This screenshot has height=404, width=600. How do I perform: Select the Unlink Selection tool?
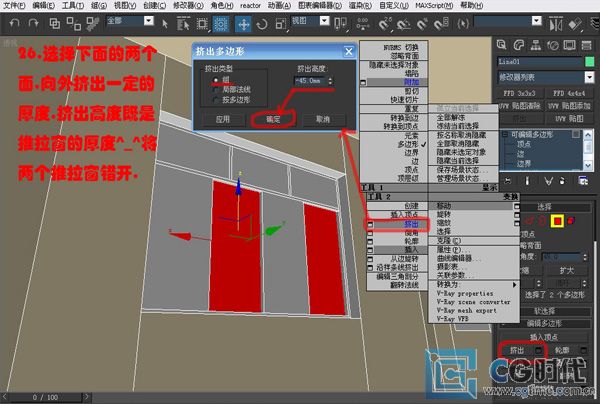[x=73, y=24]
